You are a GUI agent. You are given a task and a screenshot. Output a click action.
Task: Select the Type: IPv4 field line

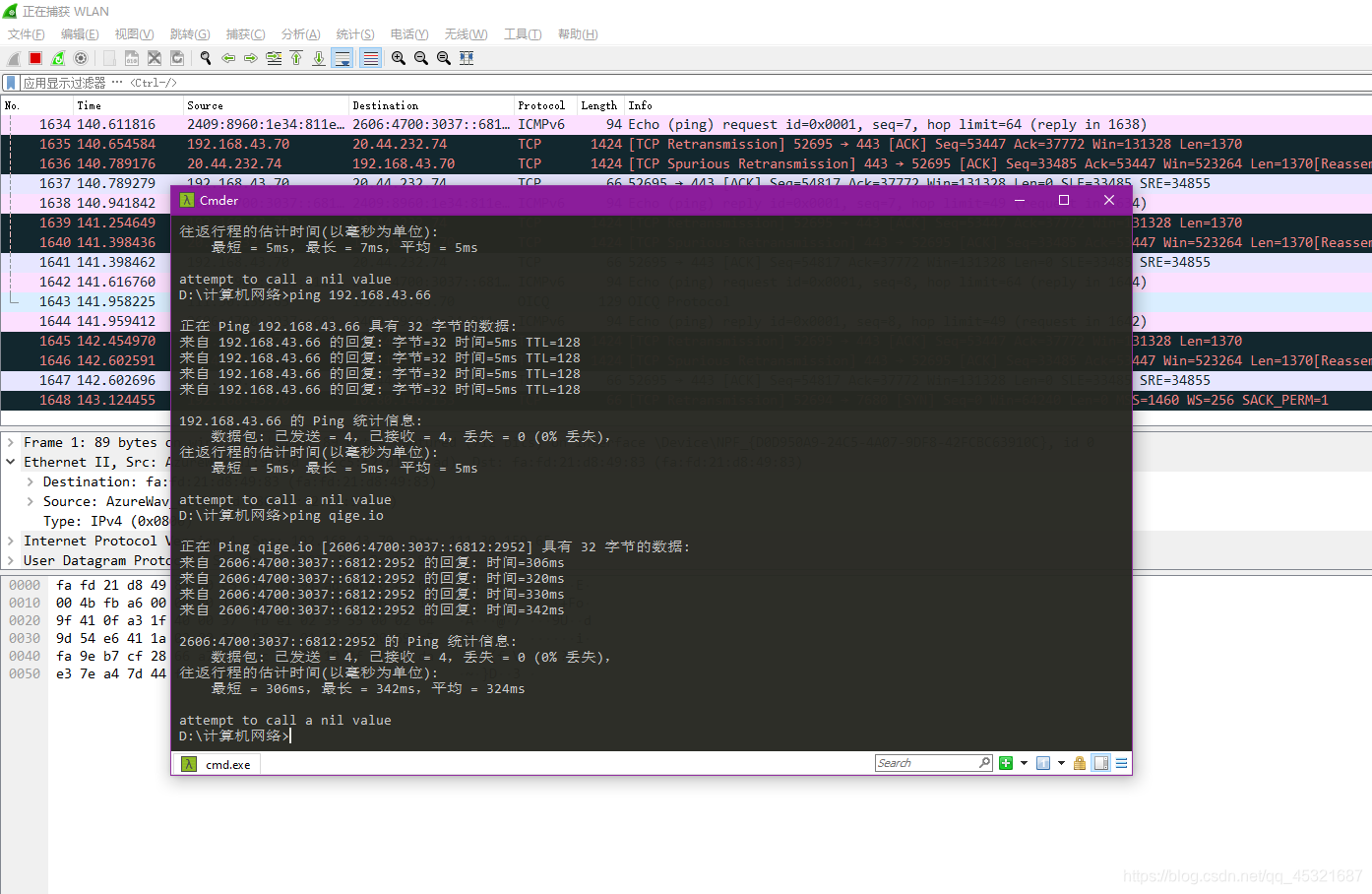point(106,521)
